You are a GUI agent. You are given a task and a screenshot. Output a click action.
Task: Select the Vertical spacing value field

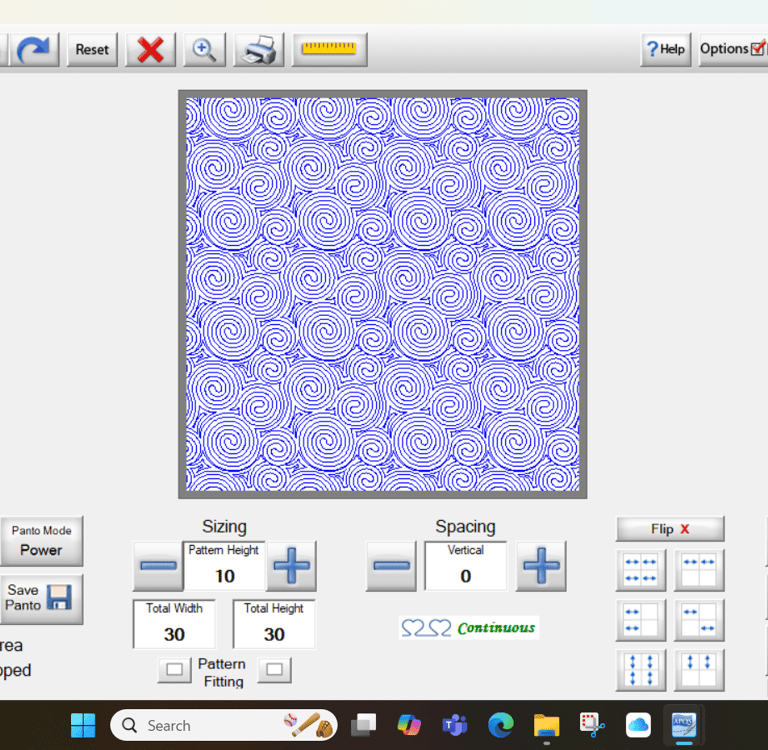[465, 566]
